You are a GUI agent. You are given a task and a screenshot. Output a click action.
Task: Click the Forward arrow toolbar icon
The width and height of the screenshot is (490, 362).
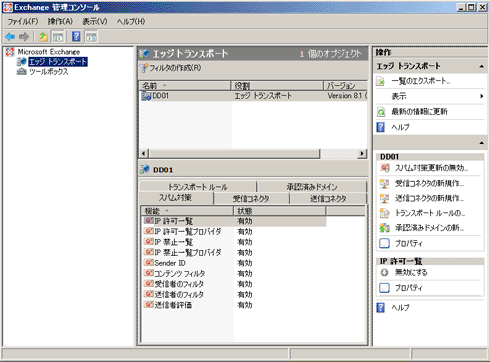24,37
